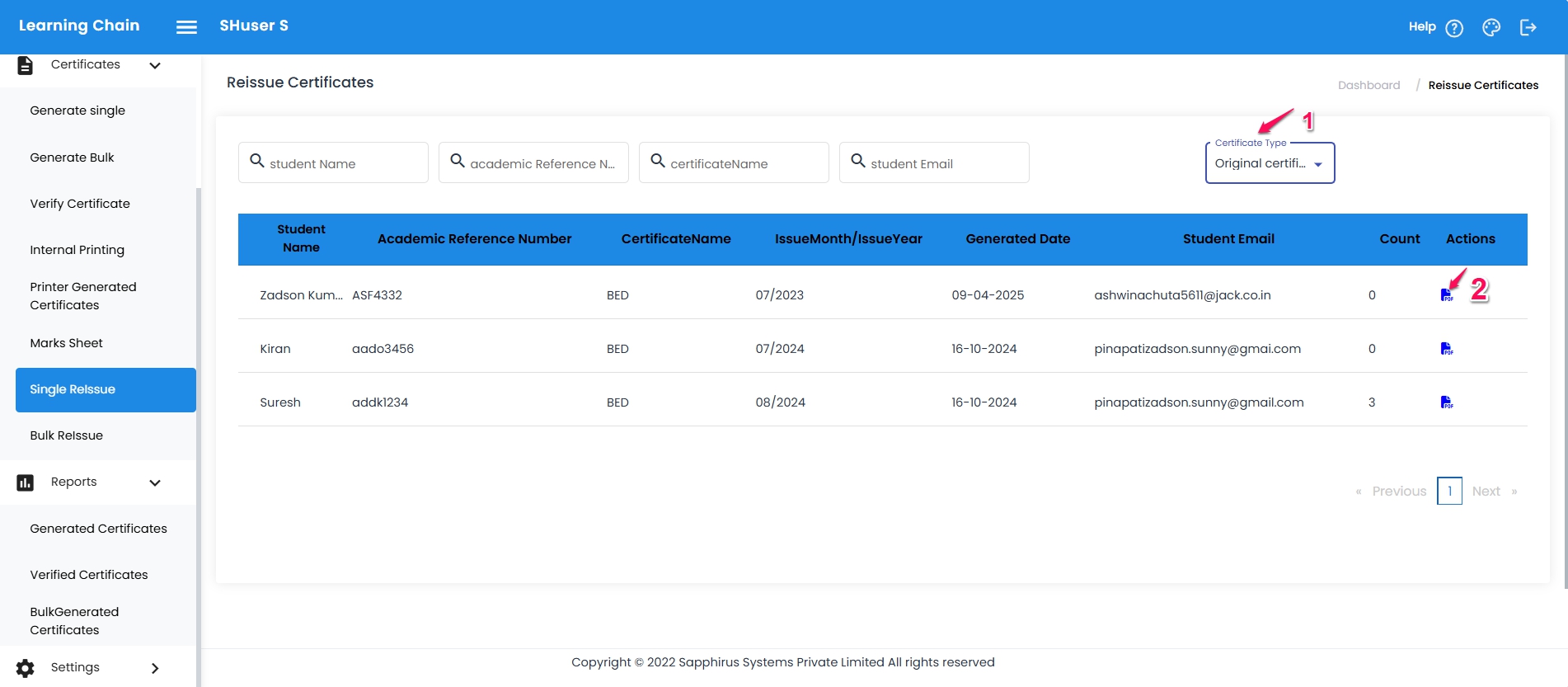
Task: Click the Settings gear icon in sidebar
Action: click(26, 668)
